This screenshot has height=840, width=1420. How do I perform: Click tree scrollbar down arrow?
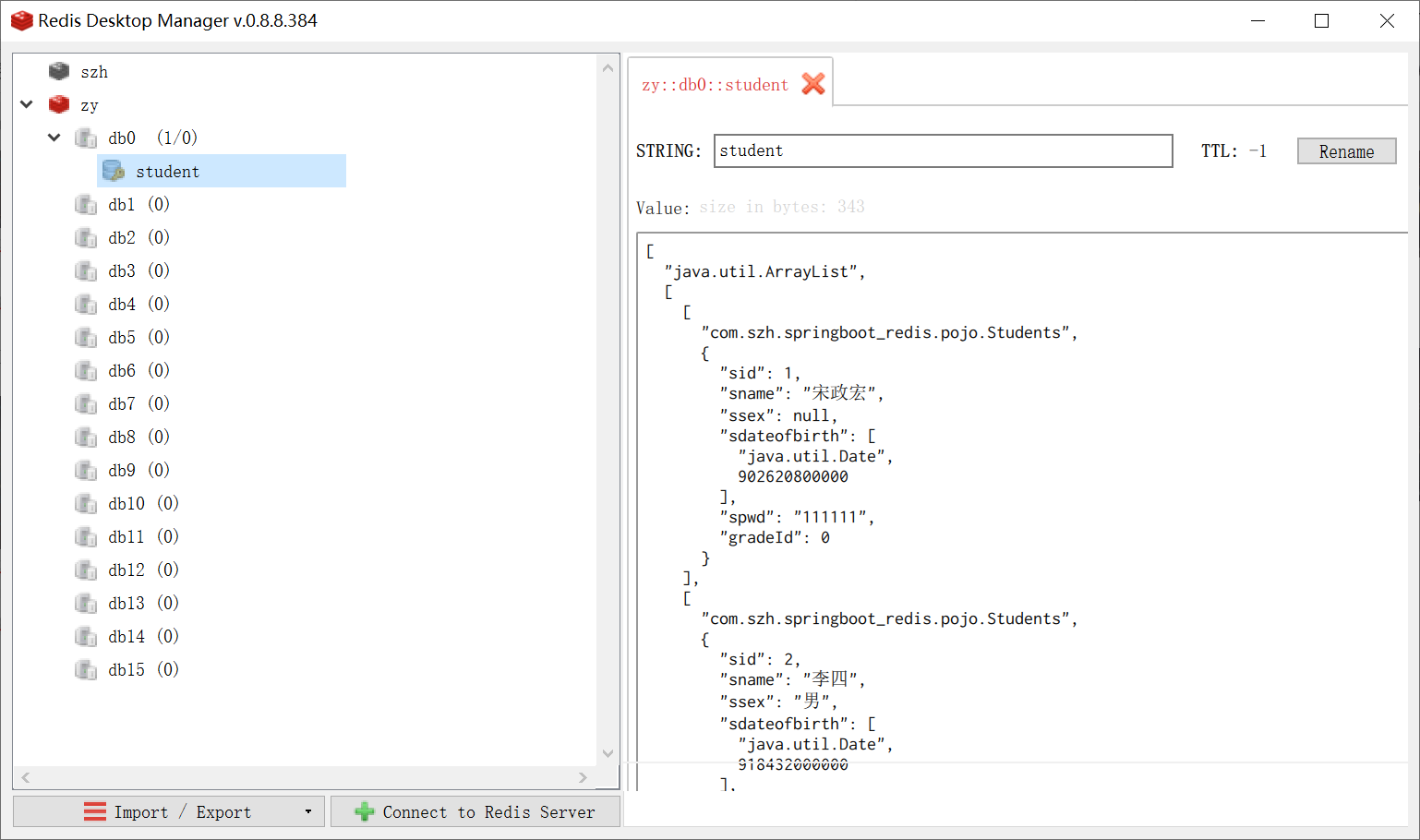[608, 753]
